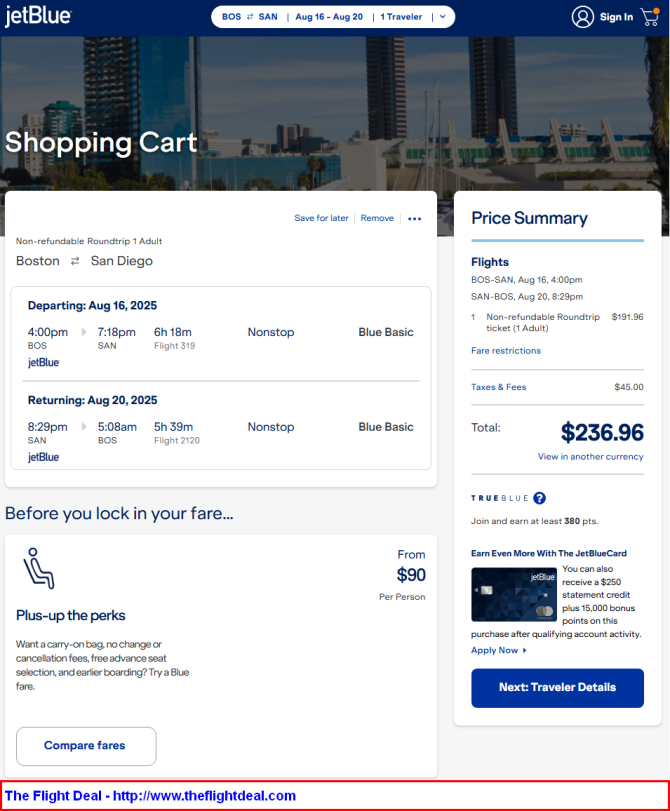Open the three-dot more options menu
670x811 pixels.
pyautogui.click(x=414, y=219)
